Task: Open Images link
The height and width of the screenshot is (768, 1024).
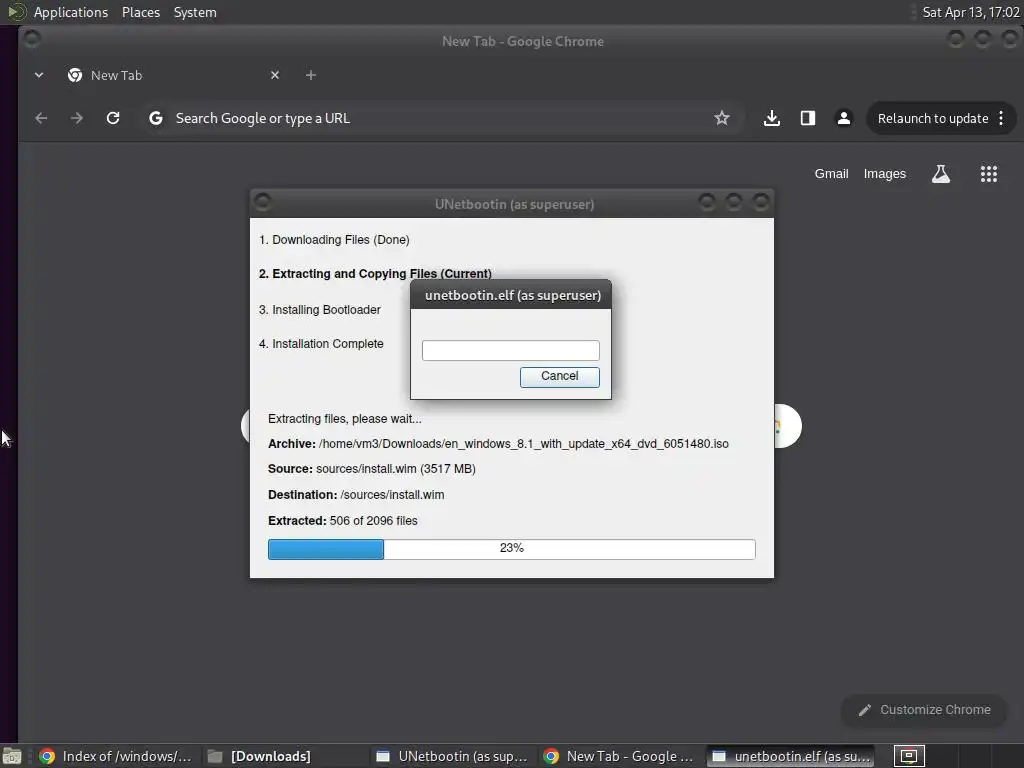Action: (885, 174)
